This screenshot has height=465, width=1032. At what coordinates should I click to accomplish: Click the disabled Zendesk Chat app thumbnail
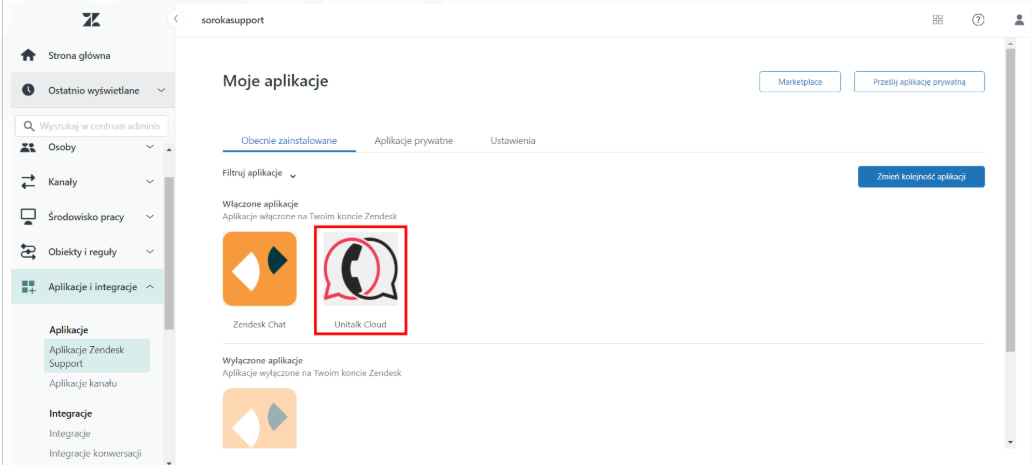pos(259,418)
